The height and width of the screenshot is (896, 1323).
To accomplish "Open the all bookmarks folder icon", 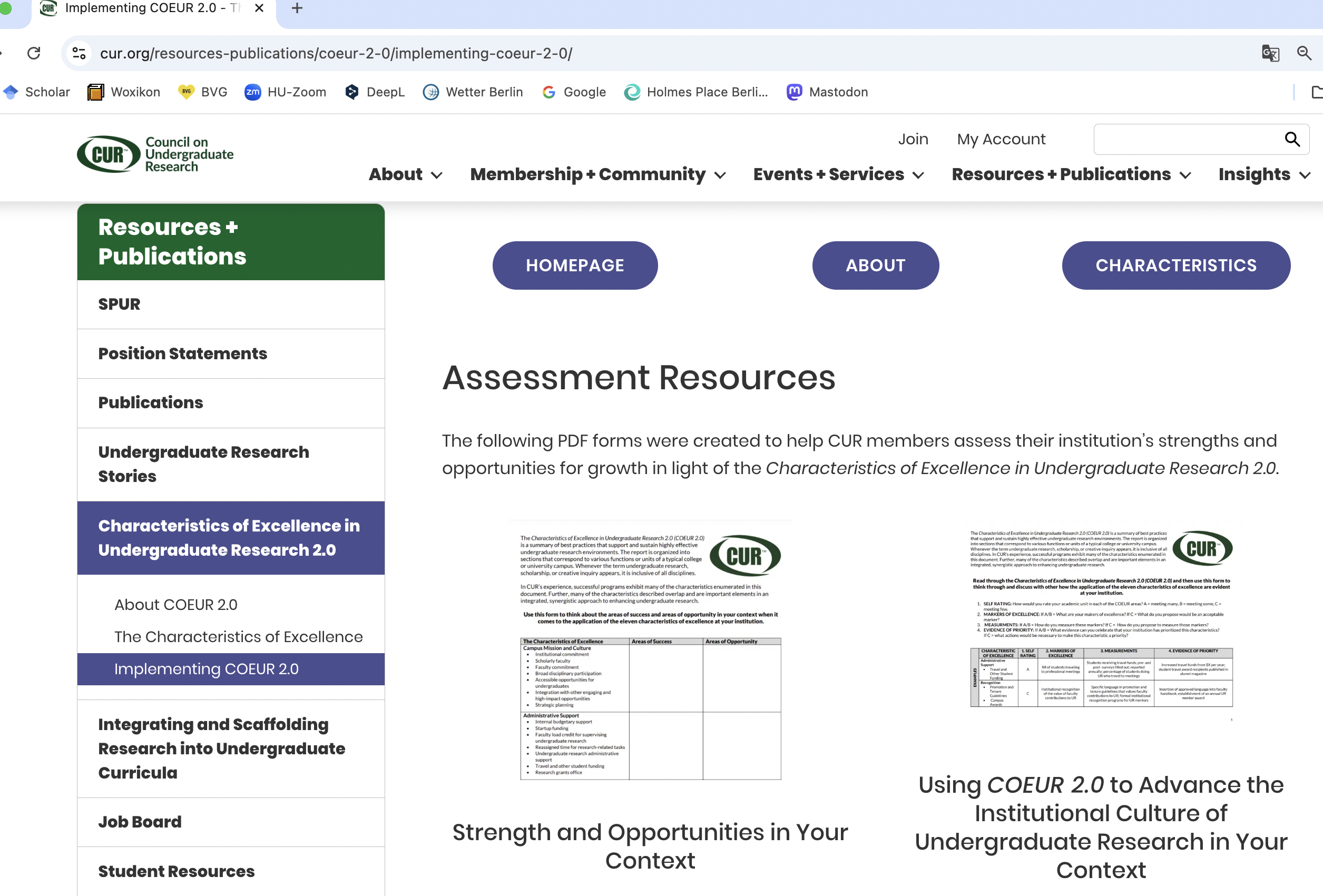I will (1316, 92).
